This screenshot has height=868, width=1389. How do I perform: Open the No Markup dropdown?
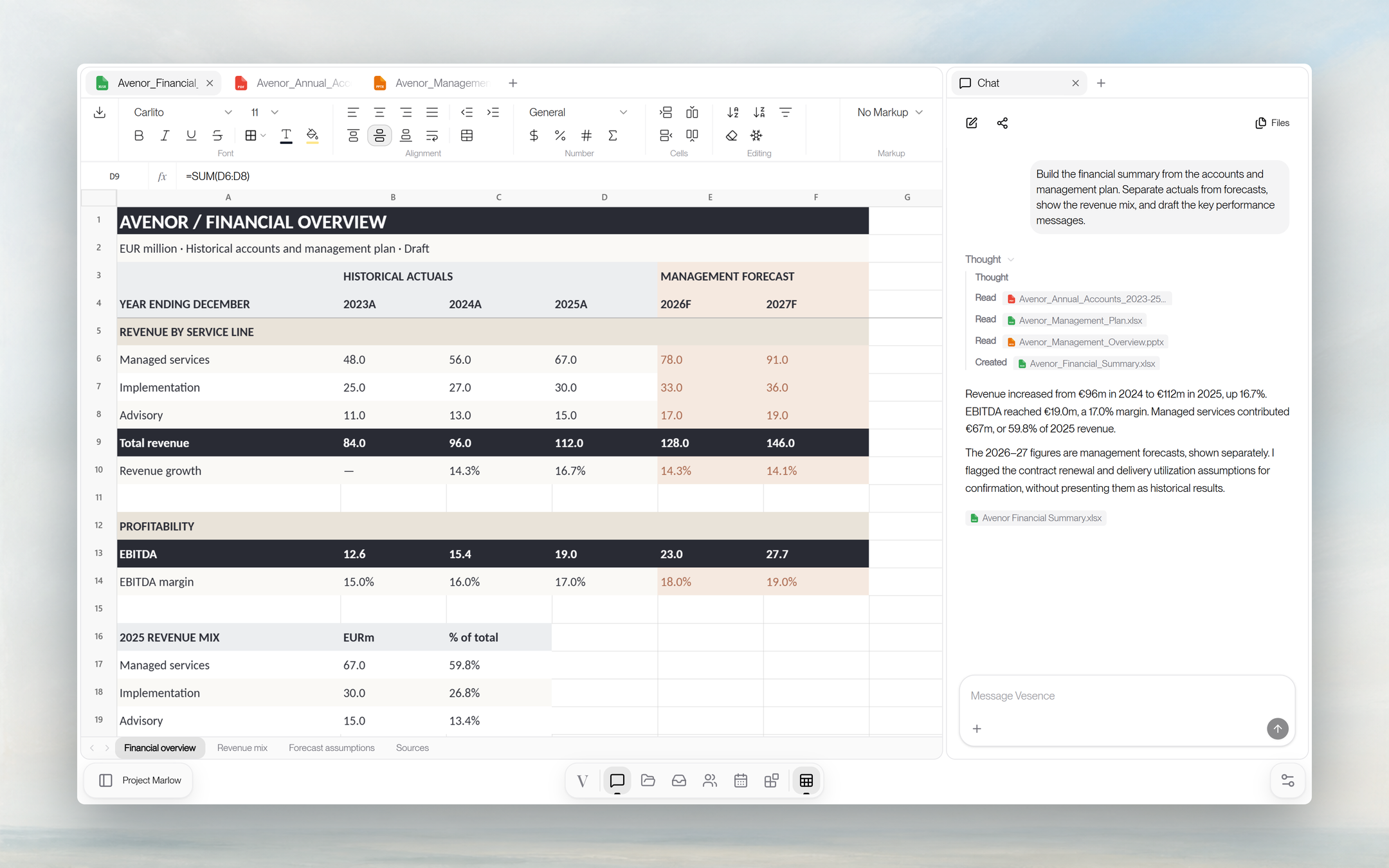(890, 113)
